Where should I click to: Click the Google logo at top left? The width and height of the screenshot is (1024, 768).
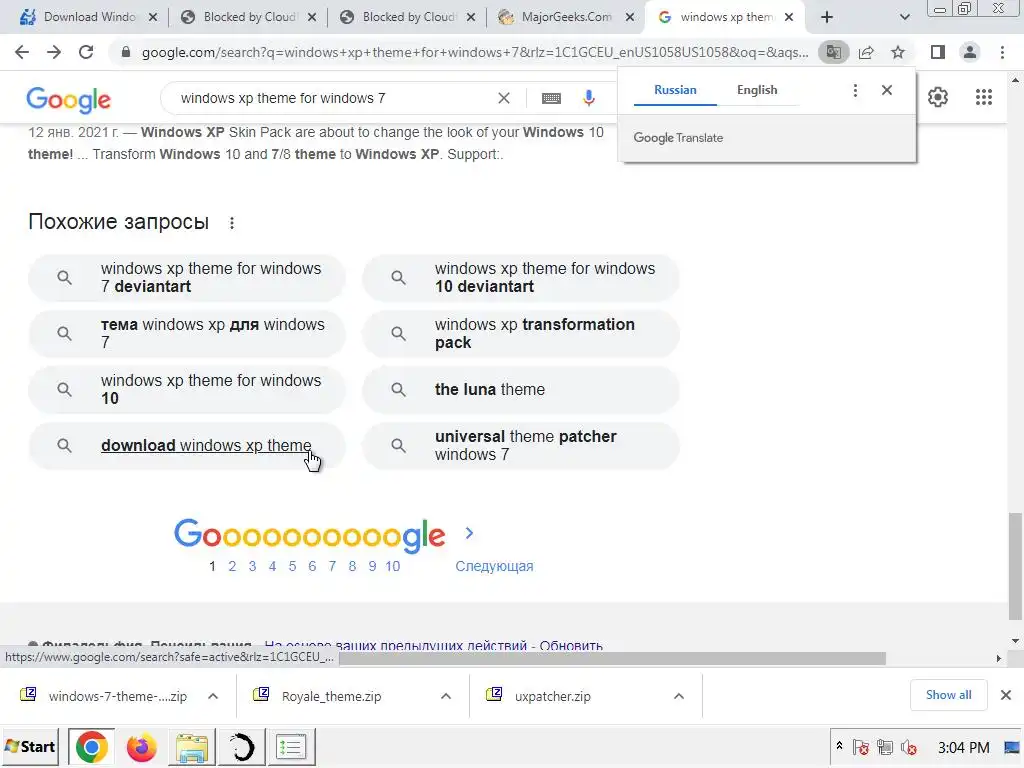(x=69, y=99)
